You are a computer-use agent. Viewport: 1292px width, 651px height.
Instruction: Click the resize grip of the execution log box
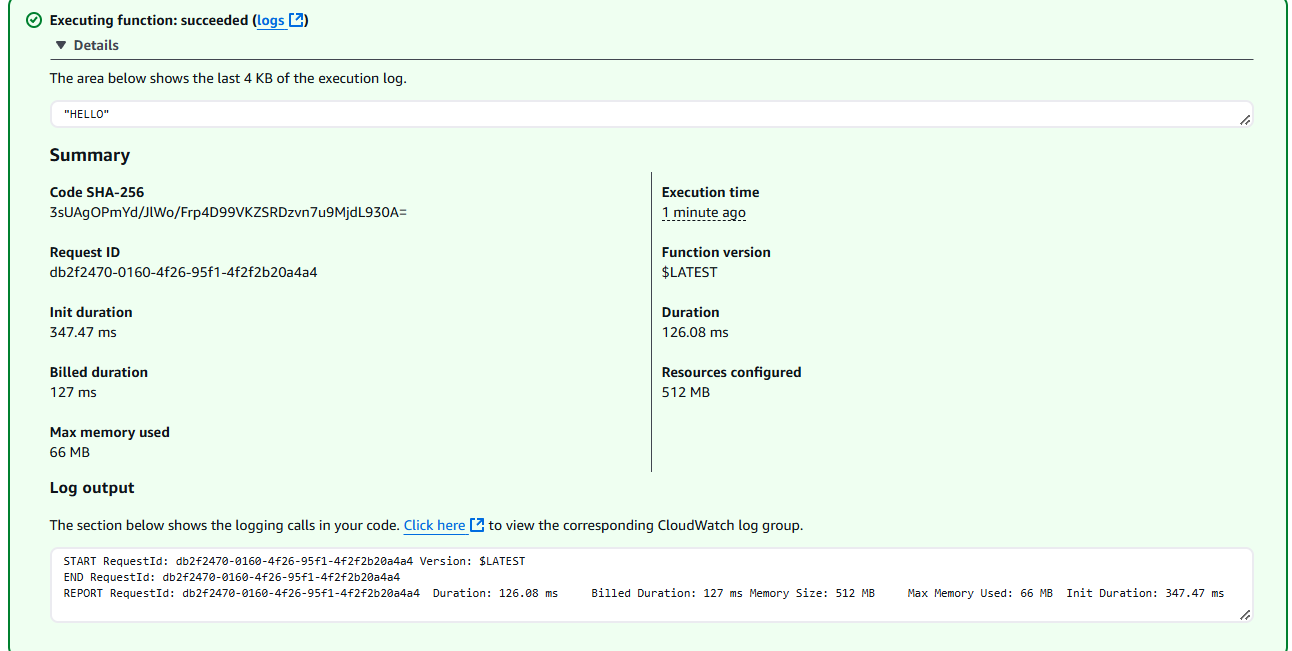pyautogui.click(x=1245, y=119)
